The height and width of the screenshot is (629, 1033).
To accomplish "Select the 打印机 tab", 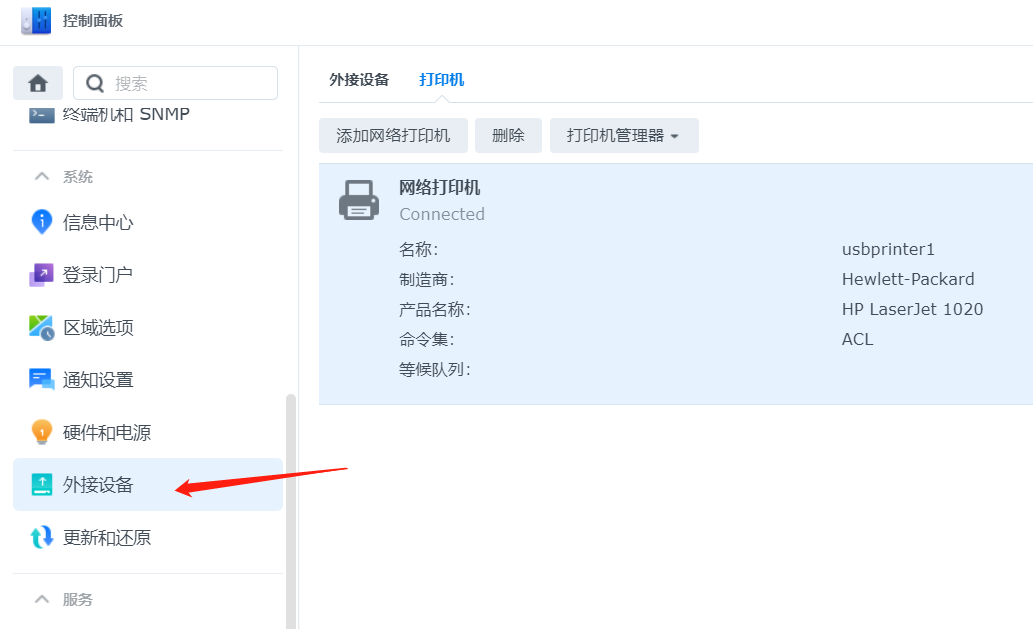I will (441, 80).
